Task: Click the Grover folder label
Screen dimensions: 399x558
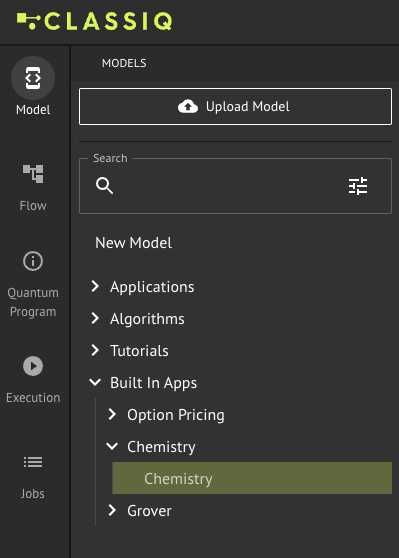Action: (x=149, y=511)
